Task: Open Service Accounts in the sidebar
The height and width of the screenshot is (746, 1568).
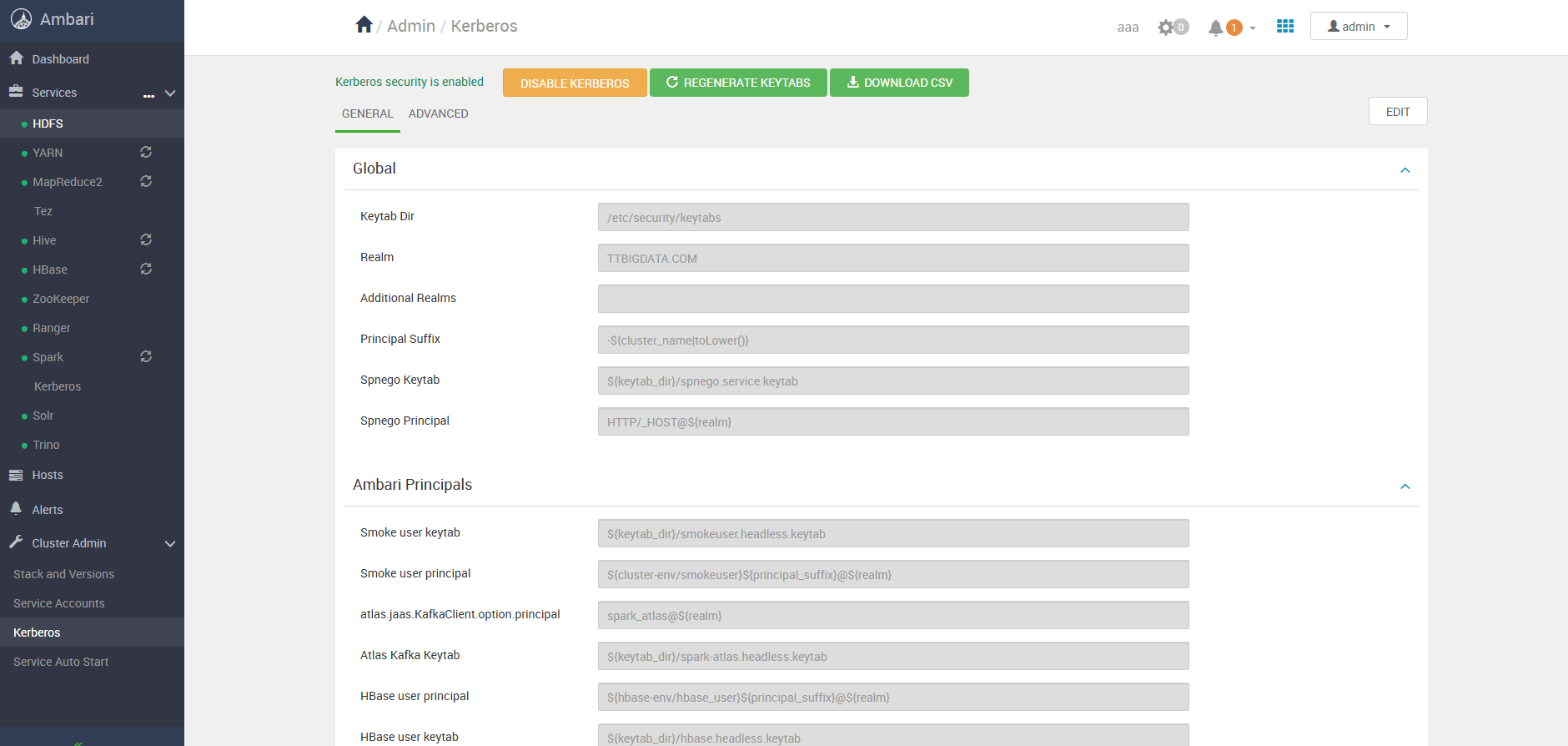Action: coord(59,603)
